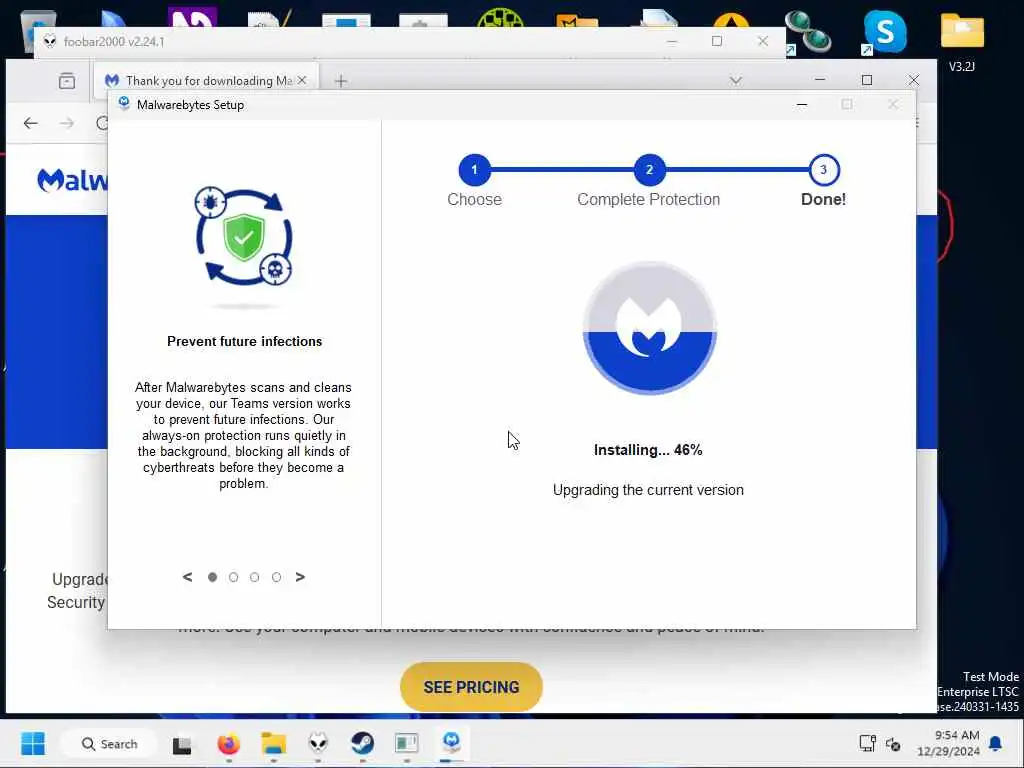Image resolution: width=1024 pixels, height=768 pixels.
Task: Close the 'Thank you for downloading' tab
Action: click(x=302, y=80)
